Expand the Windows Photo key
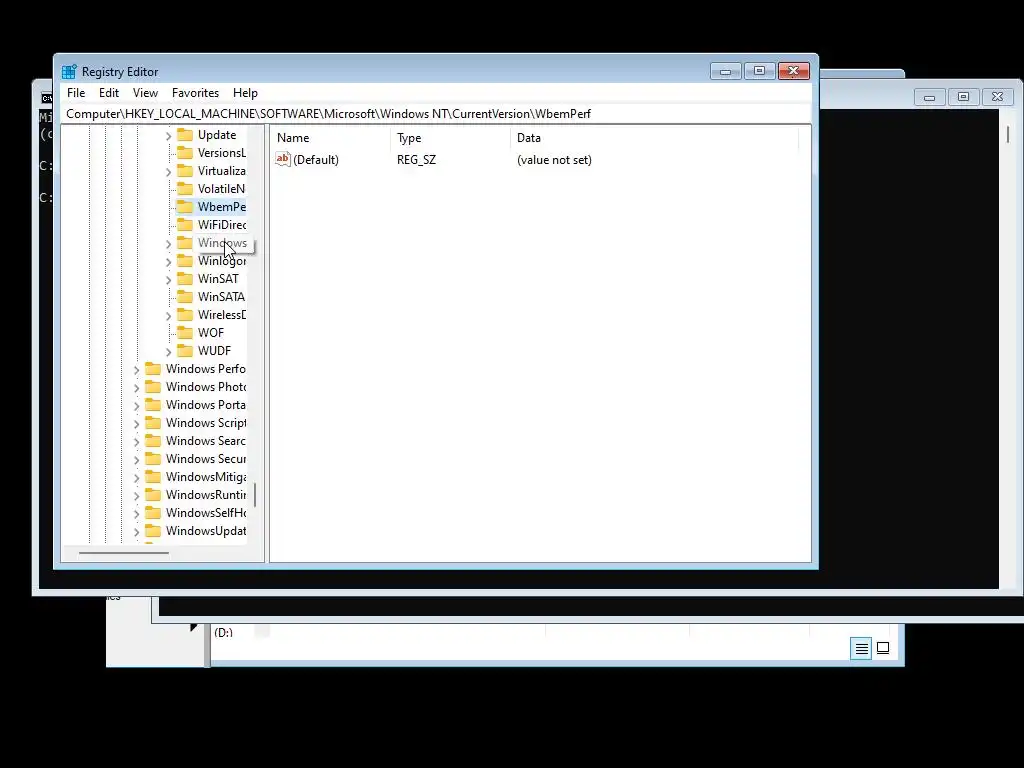This screenshot has height=768, width=1024. pyautogui.click(x=136, y=387)
